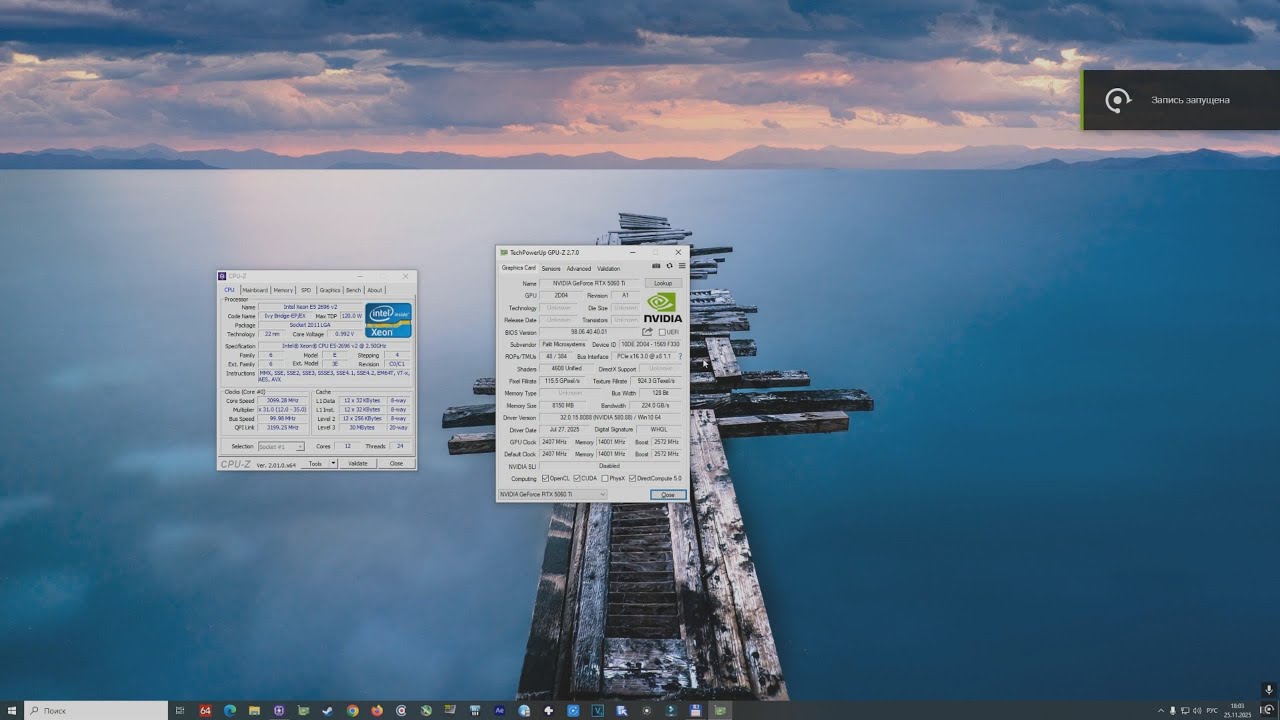1280x720 pixels.
Task: Click the Close button in GPU-Z
Action: 668,495
